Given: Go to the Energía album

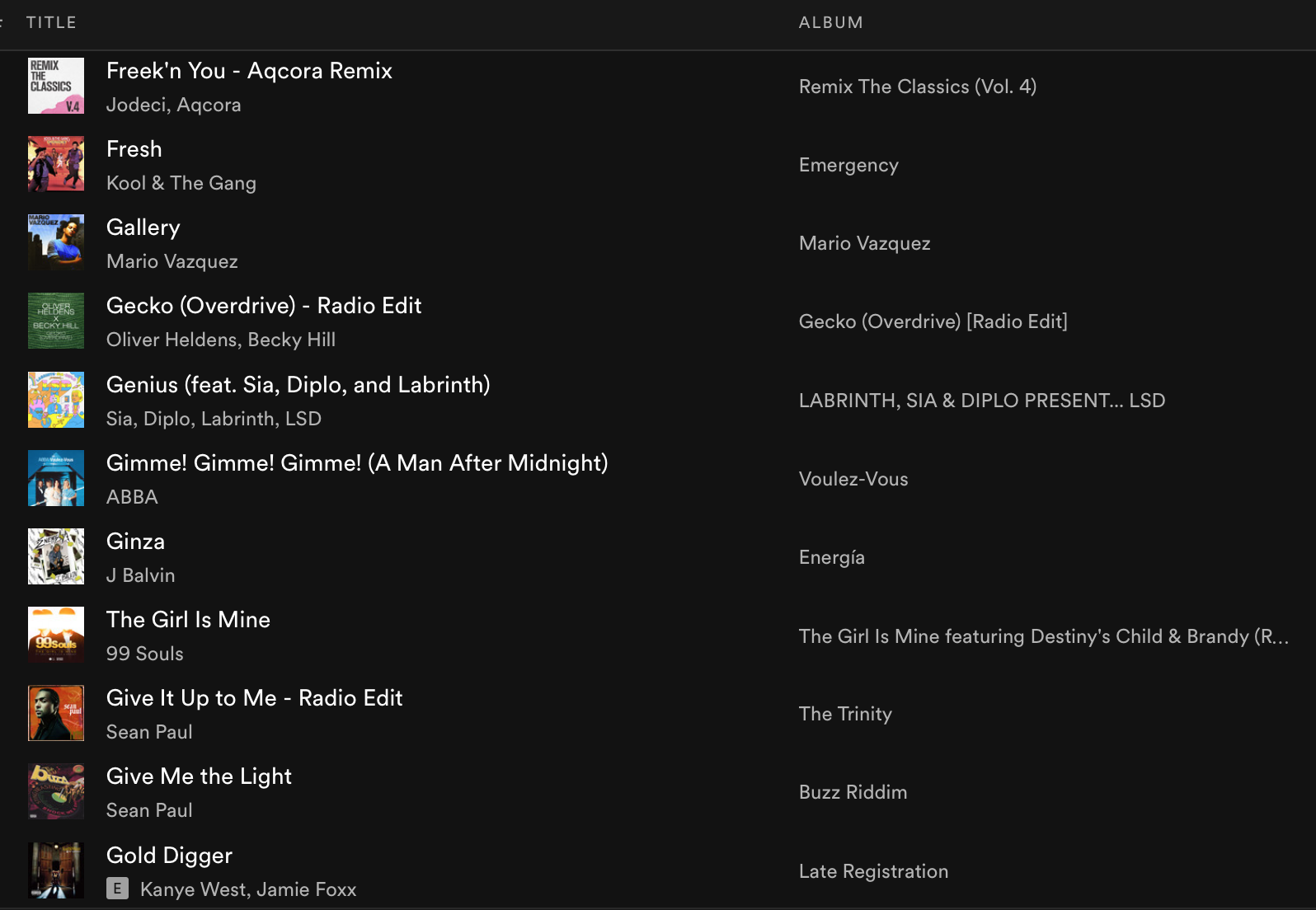Looking at the screenshot, I should (x=831, y=557).
